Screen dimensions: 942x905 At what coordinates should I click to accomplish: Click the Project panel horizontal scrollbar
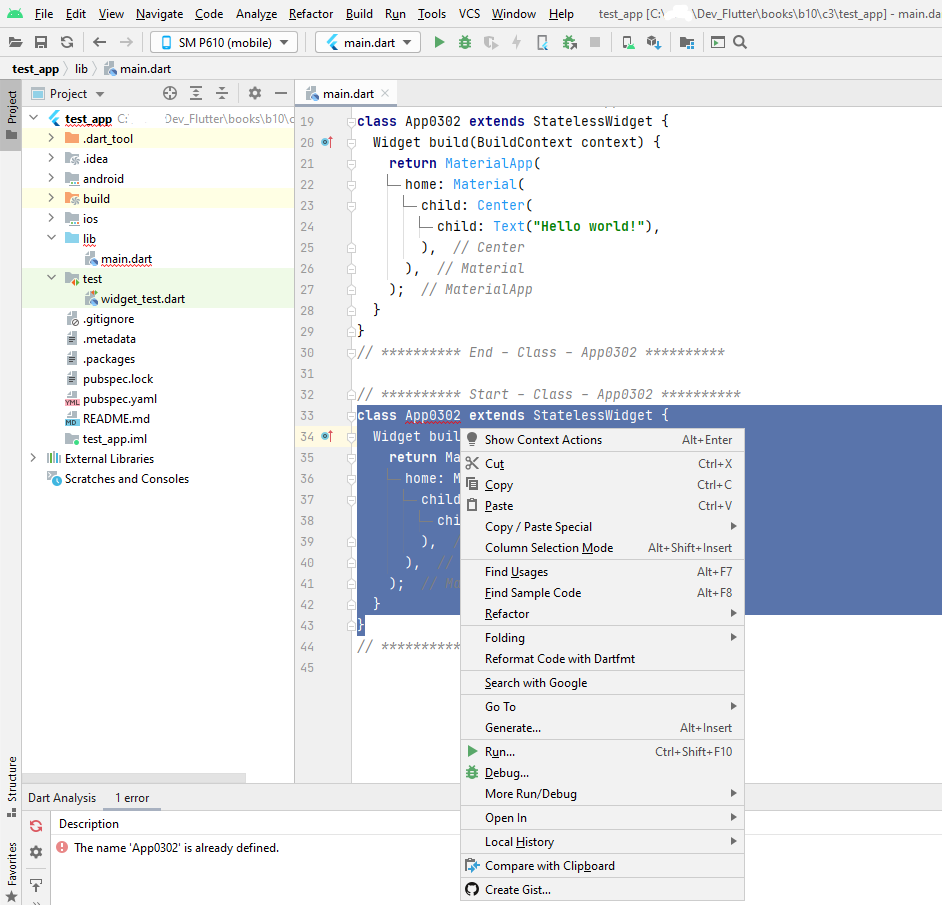[x=134, y=778]
